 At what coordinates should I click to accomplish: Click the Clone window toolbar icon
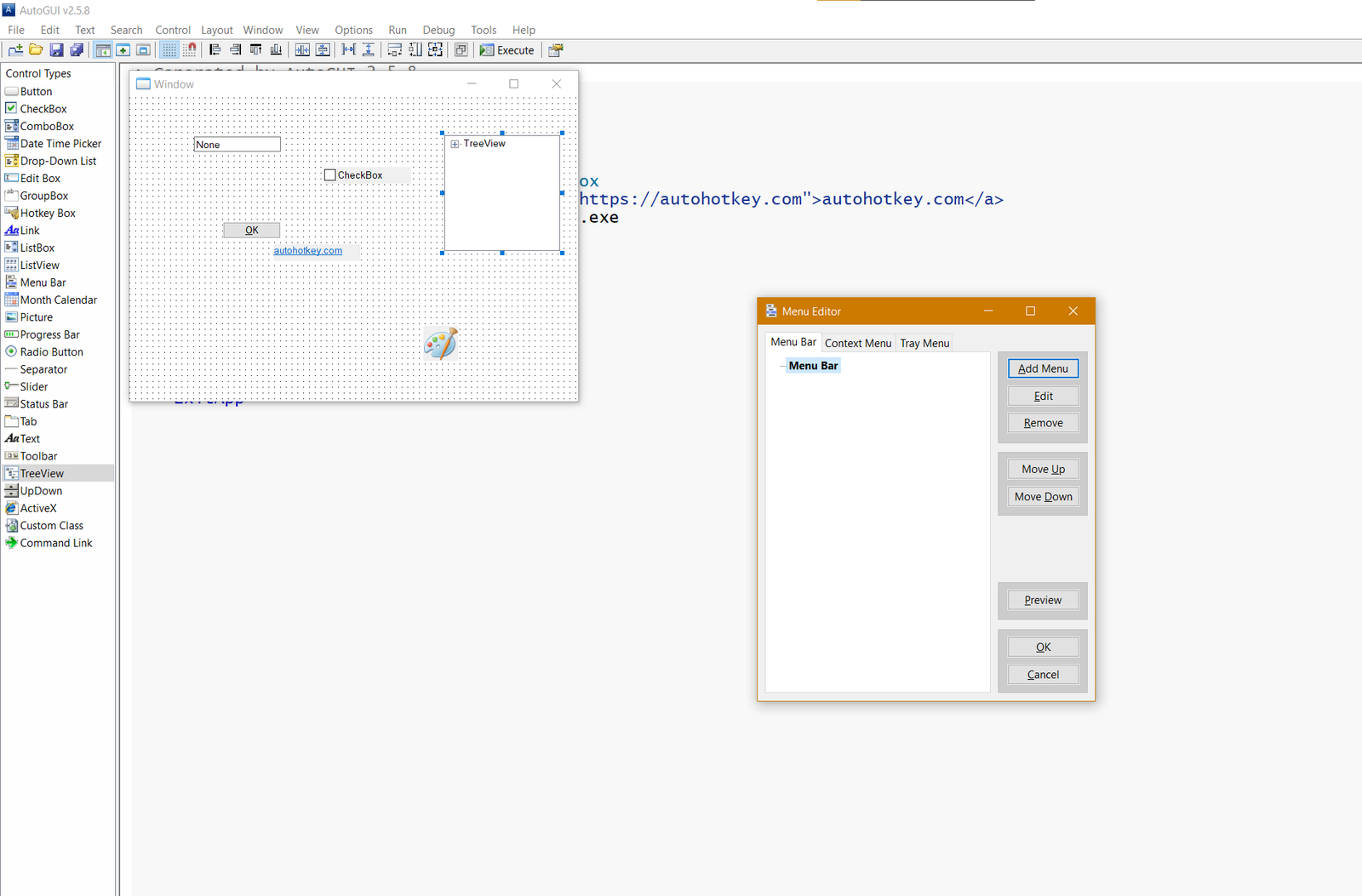pos(461,50)
